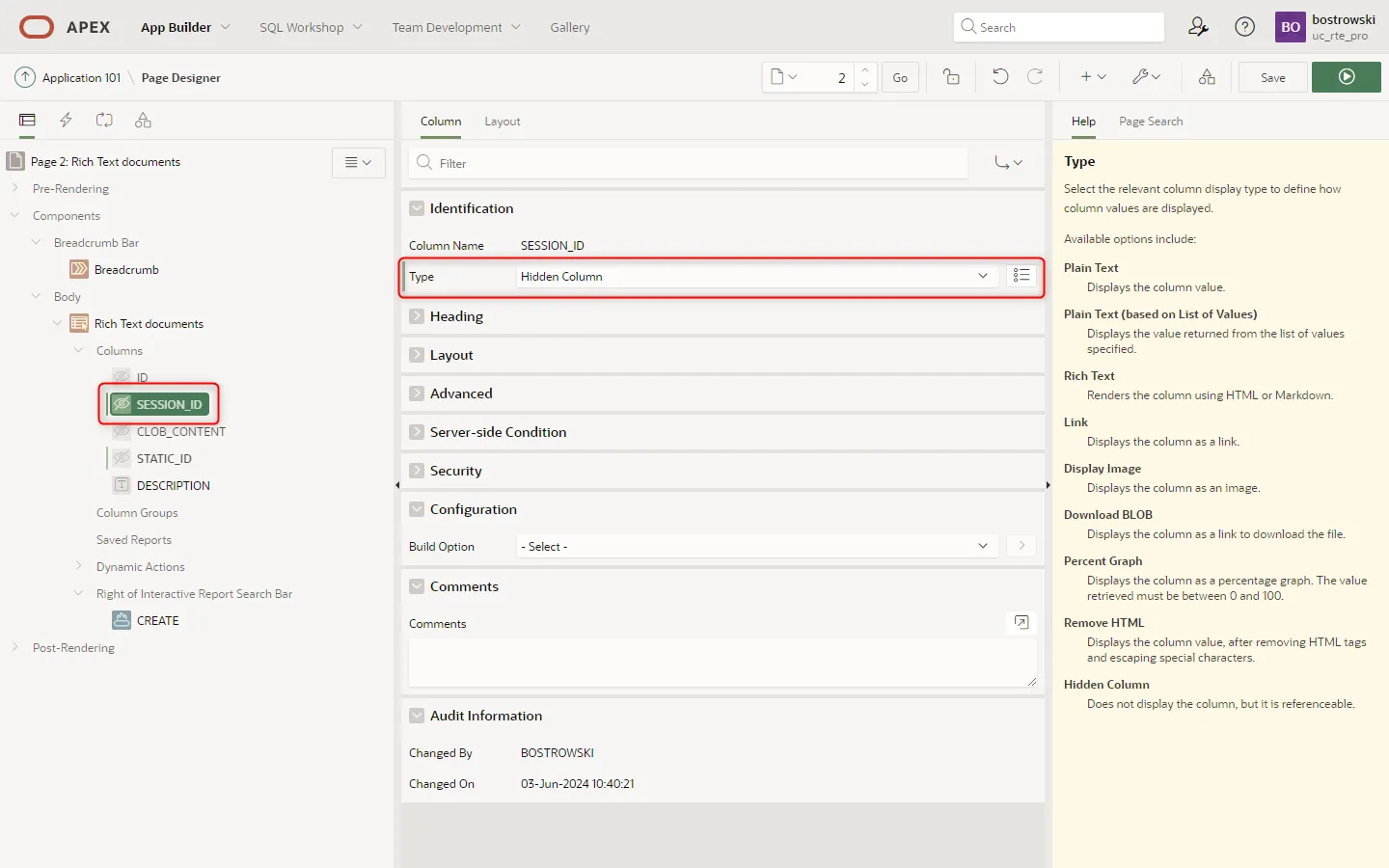The image size is (1389, 868).
Task: Open the SQL Workshop menu
Action: click(x=310, y=27)
